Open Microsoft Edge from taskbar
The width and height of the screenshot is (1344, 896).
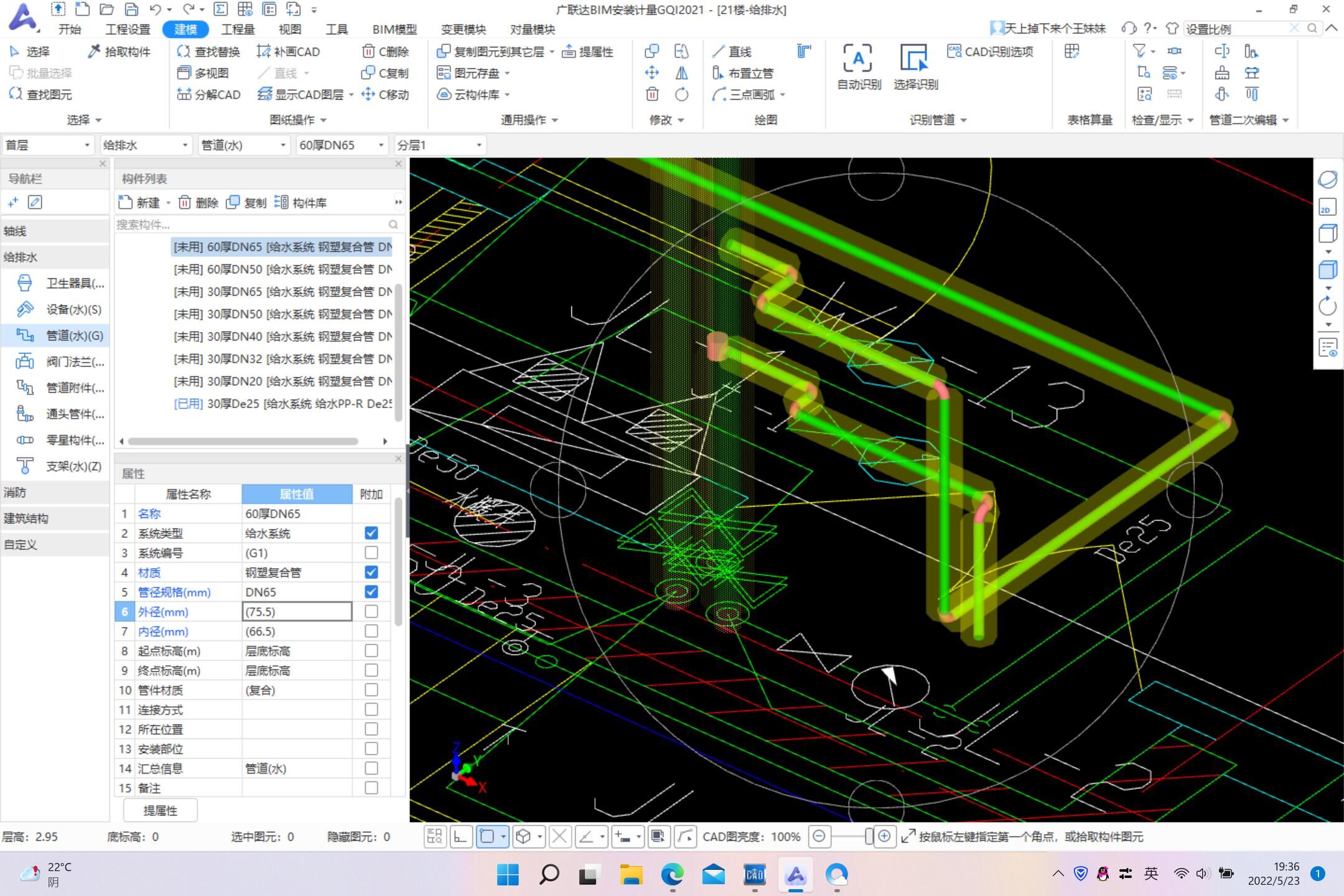(x=673, y=875)
